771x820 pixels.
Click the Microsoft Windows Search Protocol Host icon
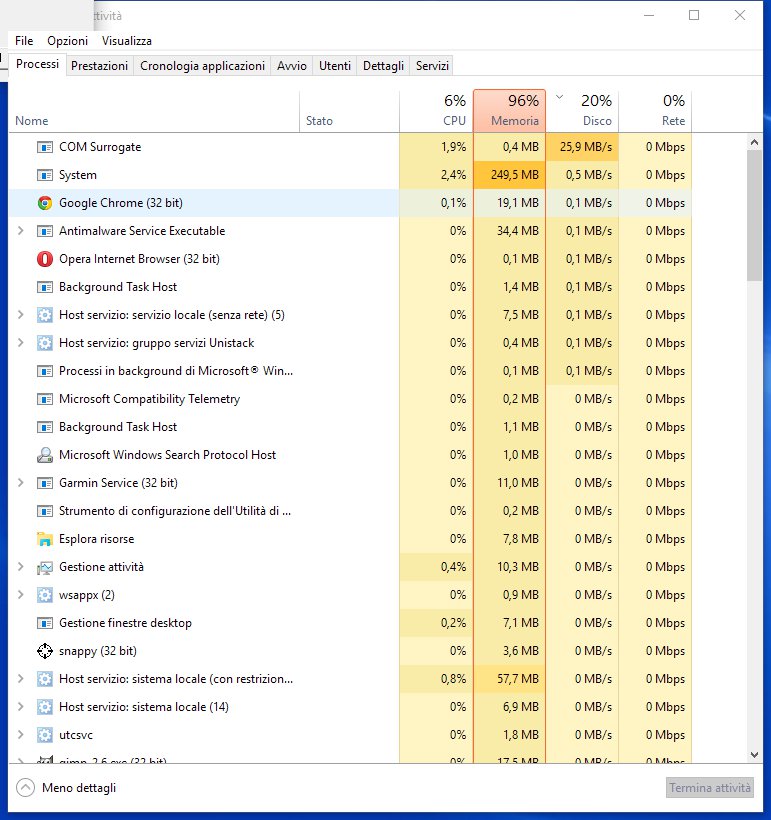44,455
